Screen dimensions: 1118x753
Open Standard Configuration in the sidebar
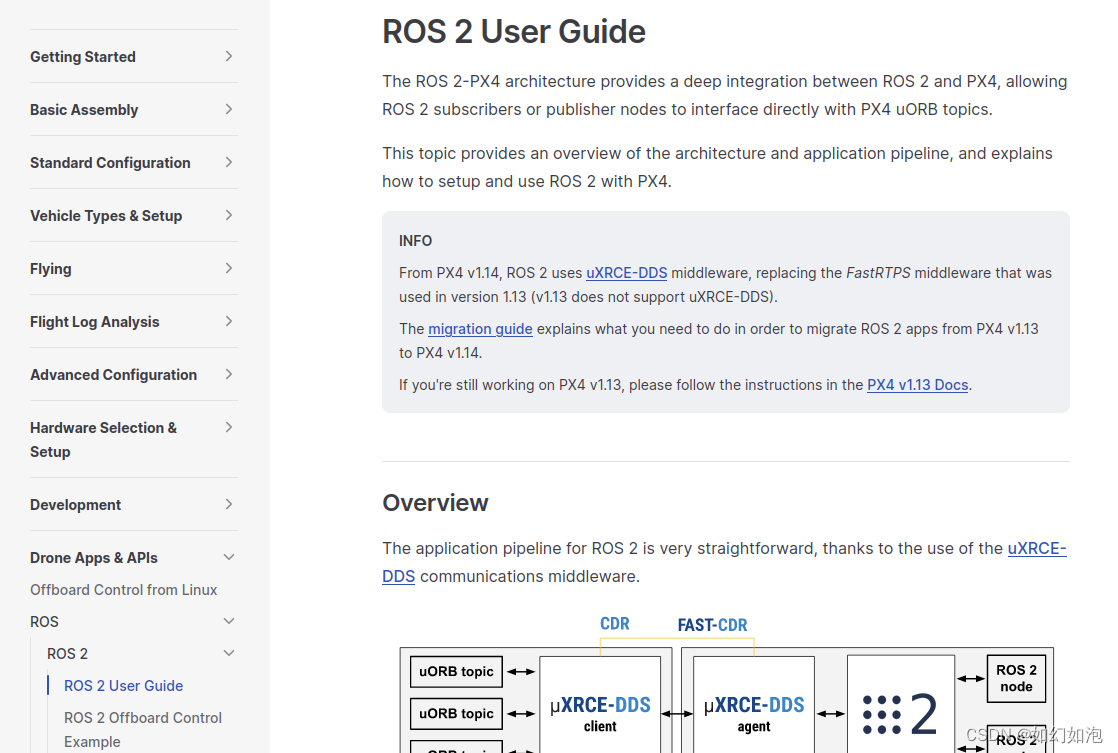110,163
